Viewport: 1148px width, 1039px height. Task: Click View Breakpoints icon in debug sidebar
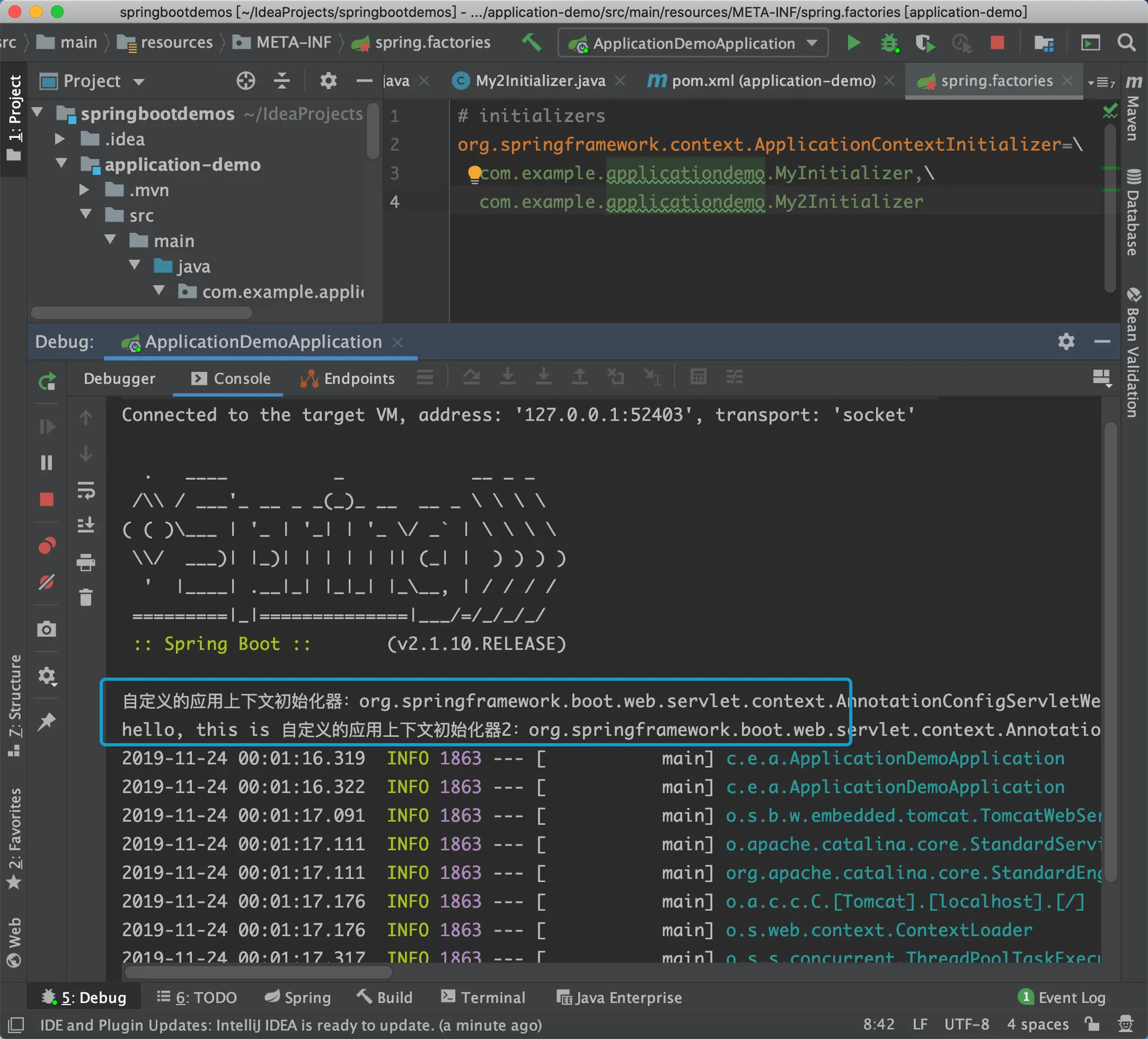[47, 545]
